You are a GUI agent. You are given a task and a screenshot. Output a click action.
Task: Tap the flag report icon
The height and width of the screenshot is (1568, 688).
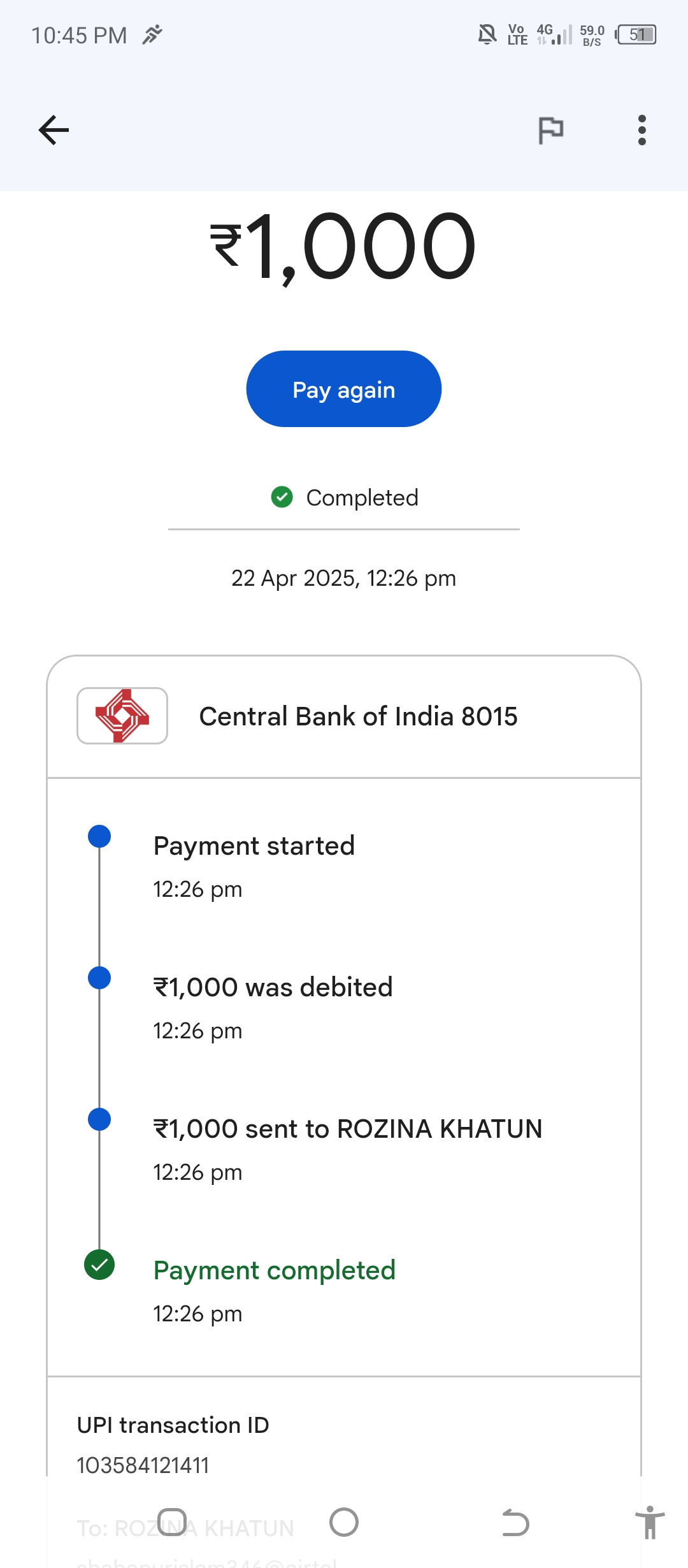(x=551, y=131)
